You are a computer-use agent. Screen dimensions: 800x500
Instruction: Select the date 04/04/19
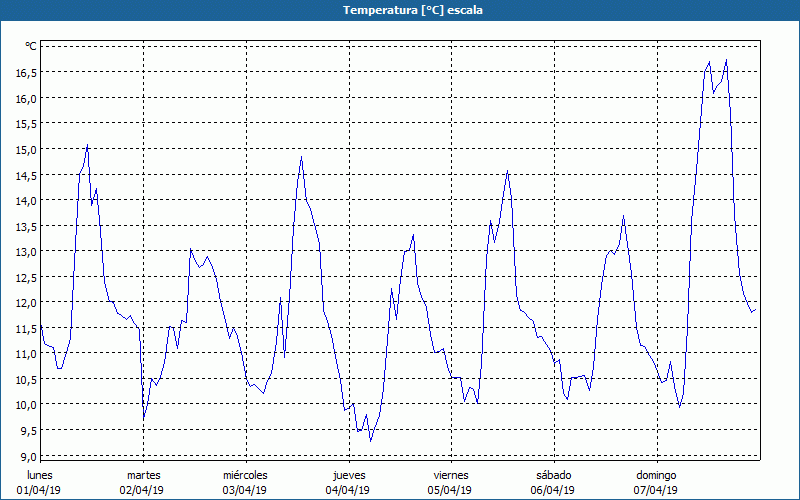pyautogui.click(x=347, y=490)
